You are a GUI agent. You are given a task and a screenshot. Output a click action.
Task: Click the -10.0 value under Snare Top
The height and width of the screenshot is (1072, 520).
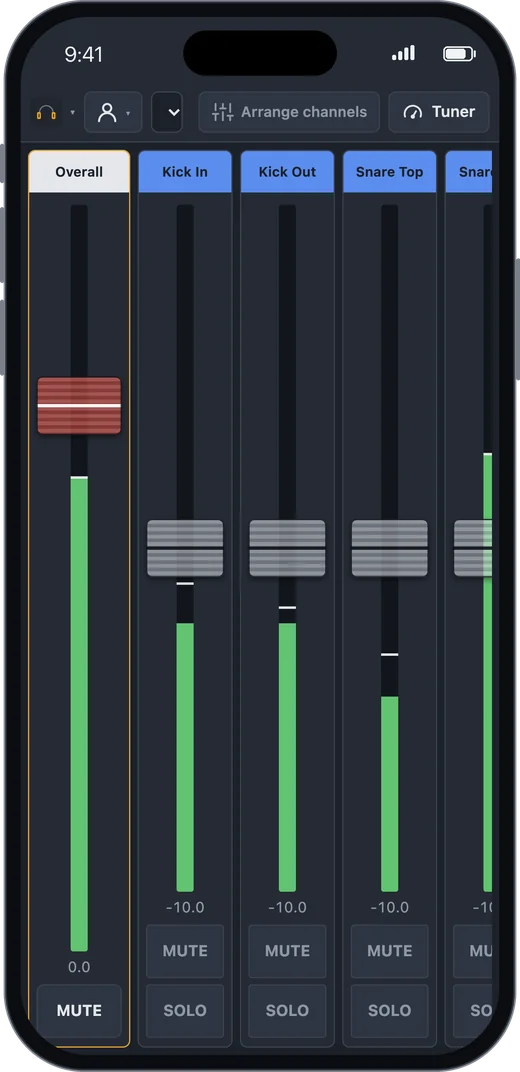(x=389, y=907)
